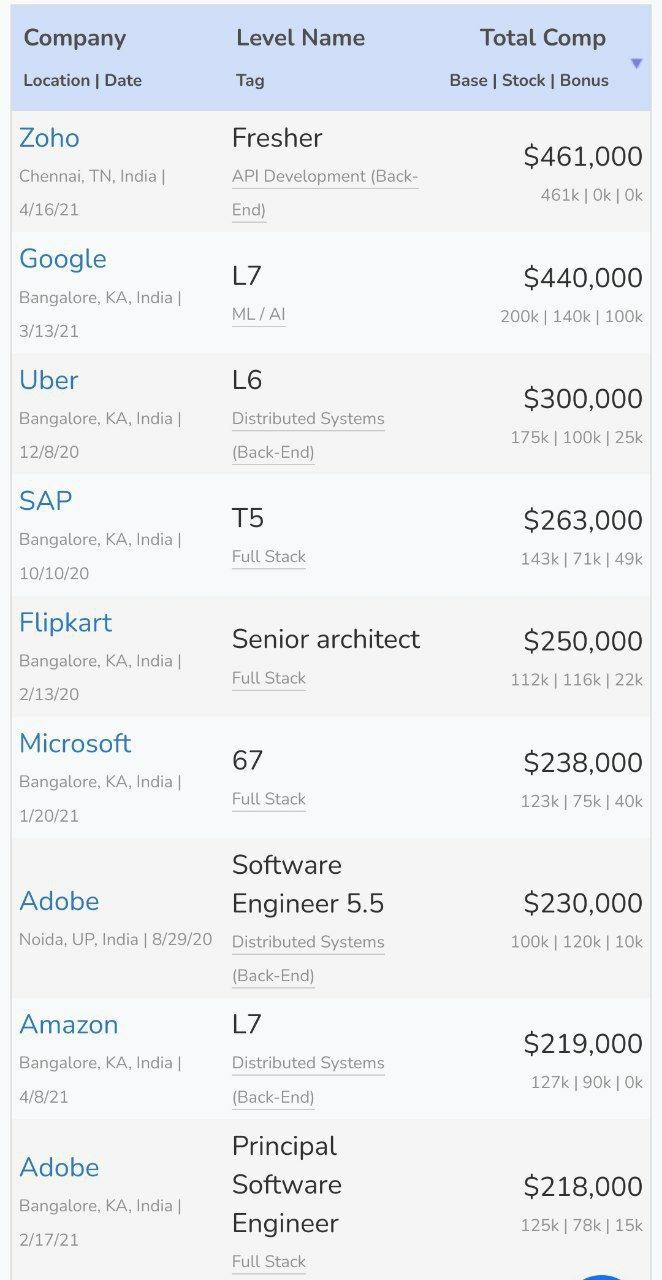Open the Microsoft company link
The width and height of the screenshot is (662, 1280).
pos(76,743)
